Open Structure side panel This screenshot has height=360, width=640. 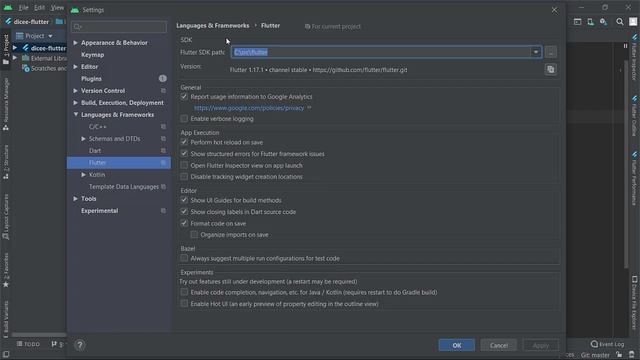tap(6, 162)
